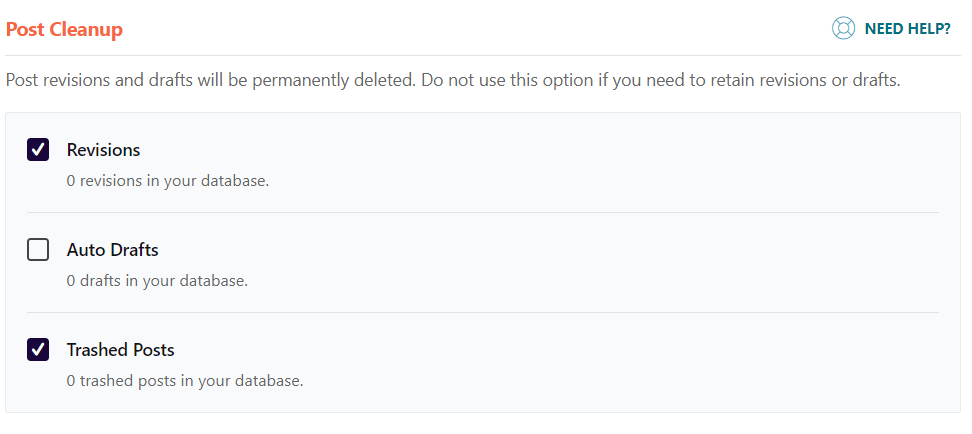Click the Revisions option label
The height and width of the screenshot is (434, 972).
(x=103, y=150)
